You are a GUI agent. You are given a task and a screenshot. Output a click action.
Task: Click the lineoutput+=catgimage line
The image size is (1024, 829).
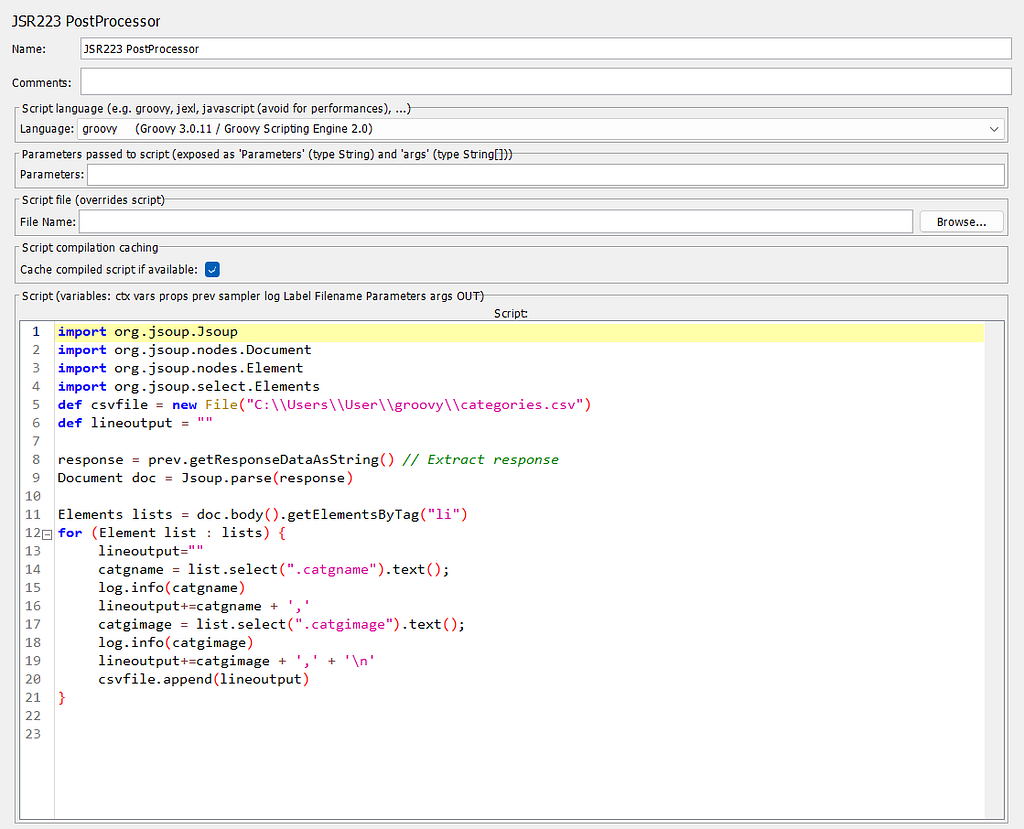[x=236, y=661]
